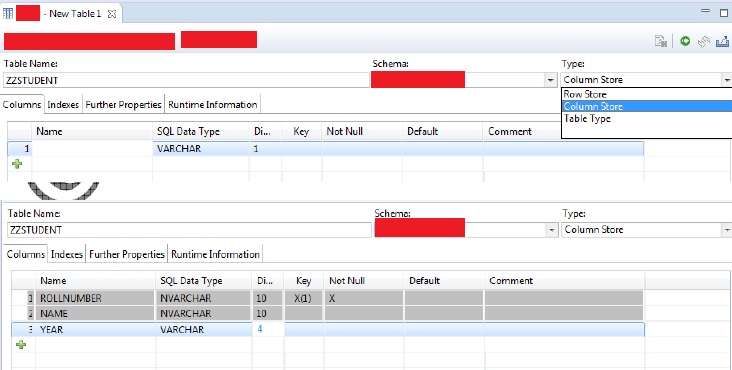Click the lower Comment column header

(x=564, y=281)
